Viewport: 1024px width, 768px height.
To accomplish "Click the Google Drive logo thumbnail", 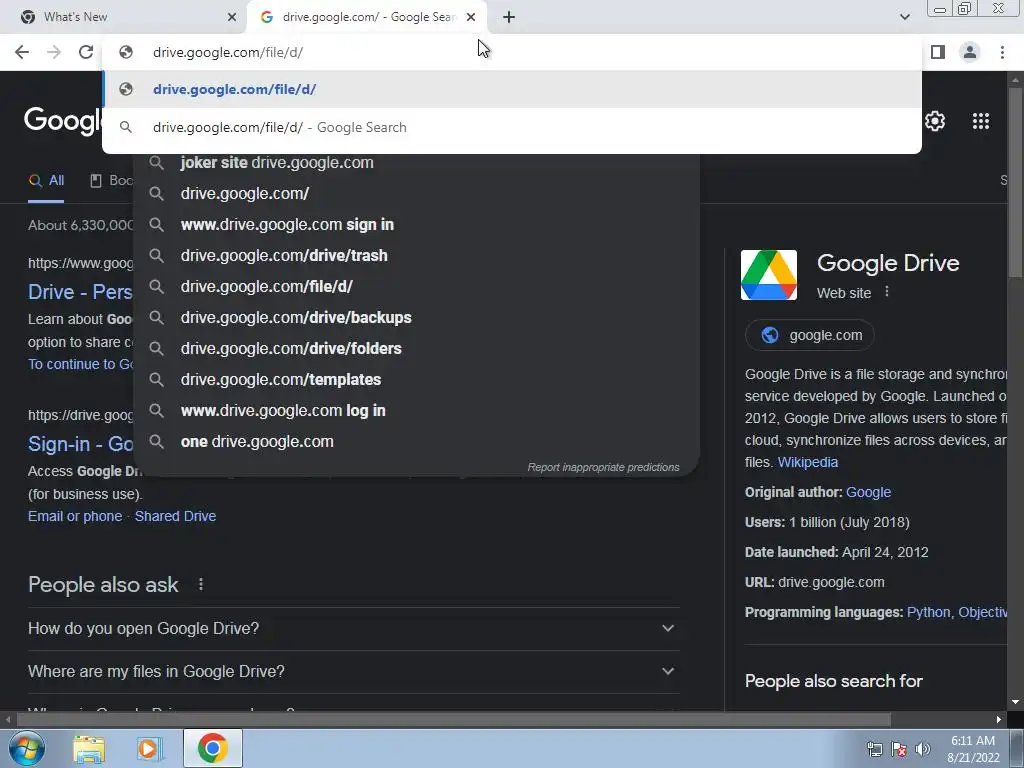I will tap(769, 275).
